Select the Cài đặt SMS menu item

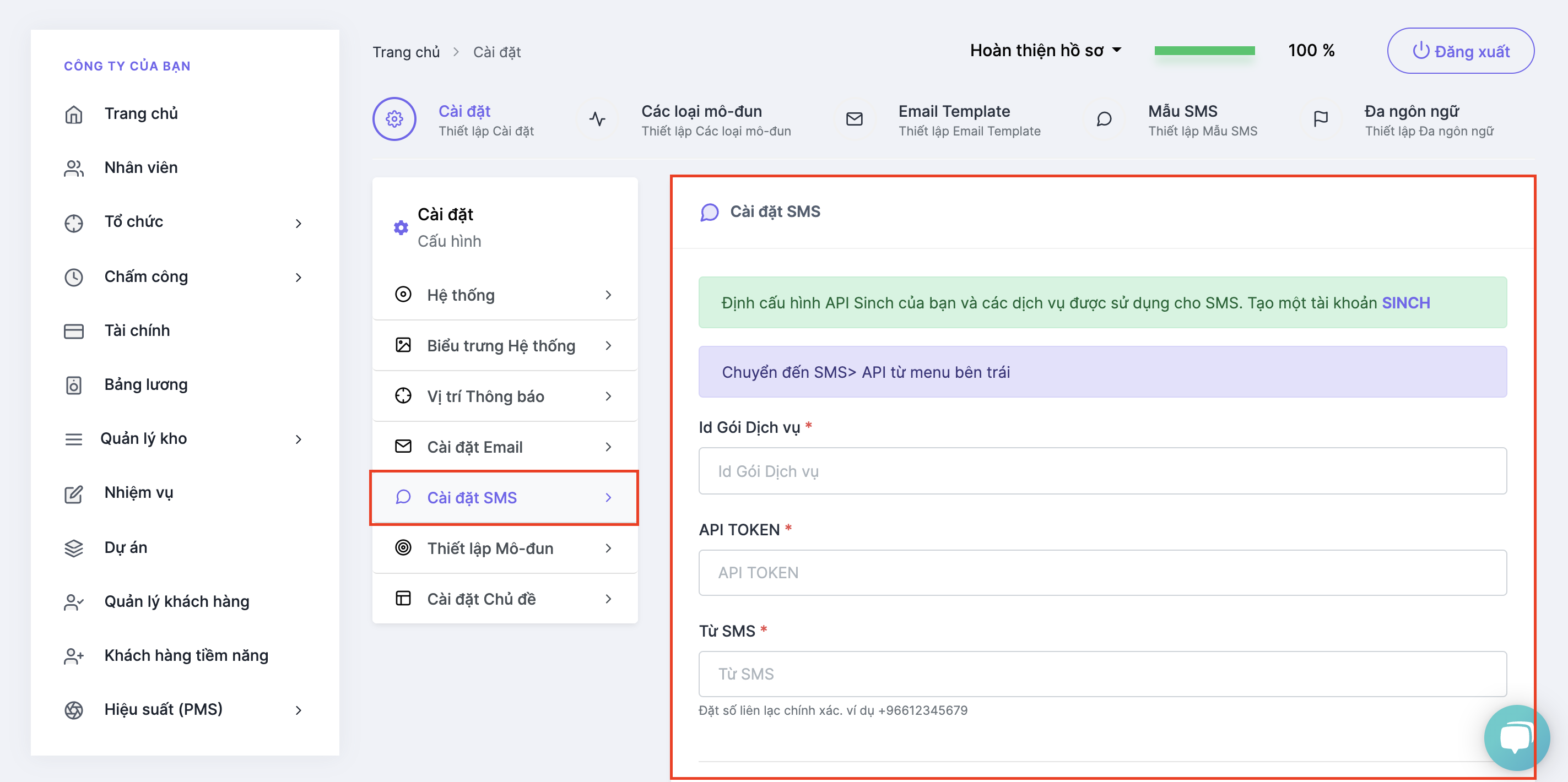[x=505, y=497]
